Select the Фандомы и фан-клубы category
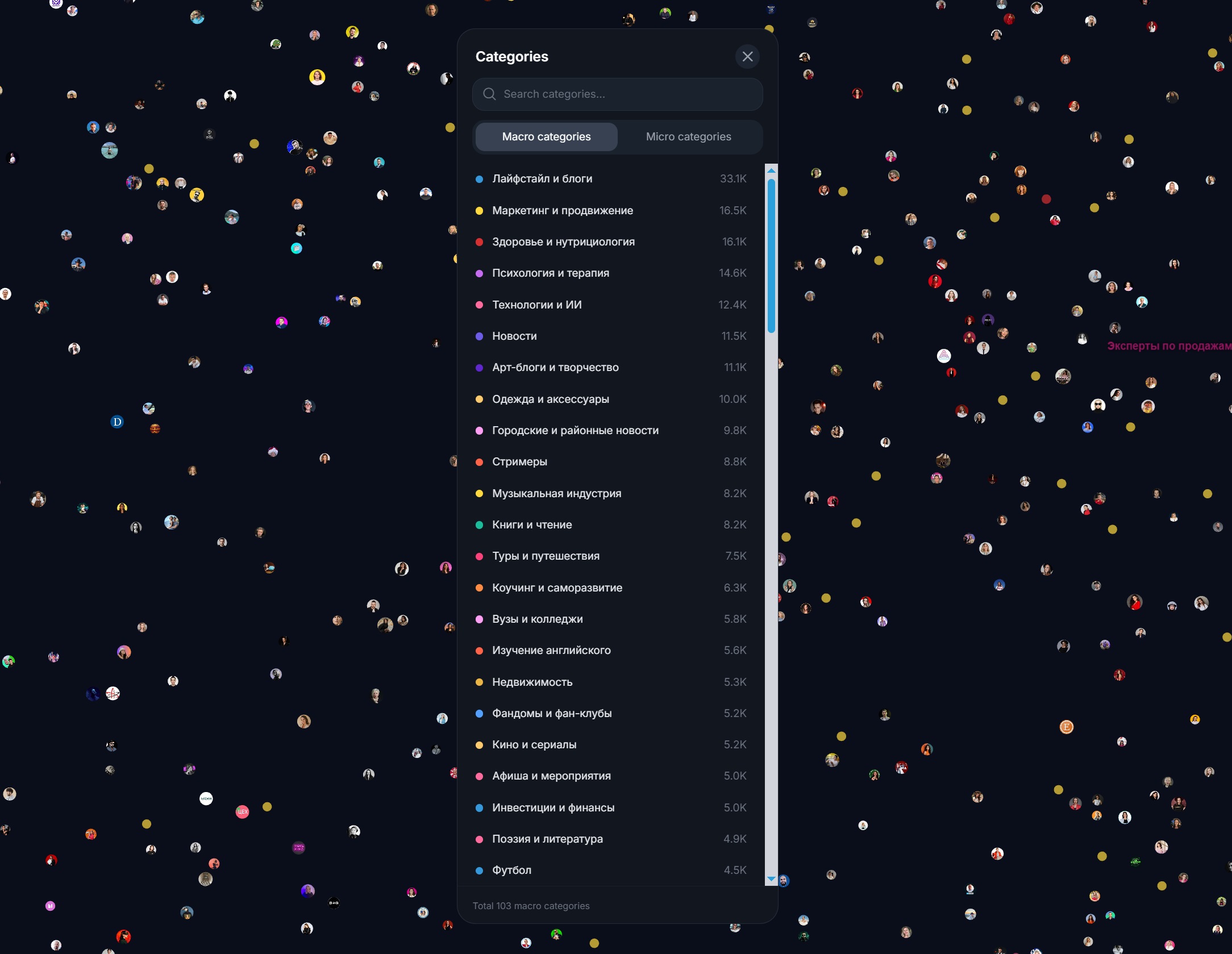The height and width of the screenshot is (954, 1232). [x=611, y=714]
